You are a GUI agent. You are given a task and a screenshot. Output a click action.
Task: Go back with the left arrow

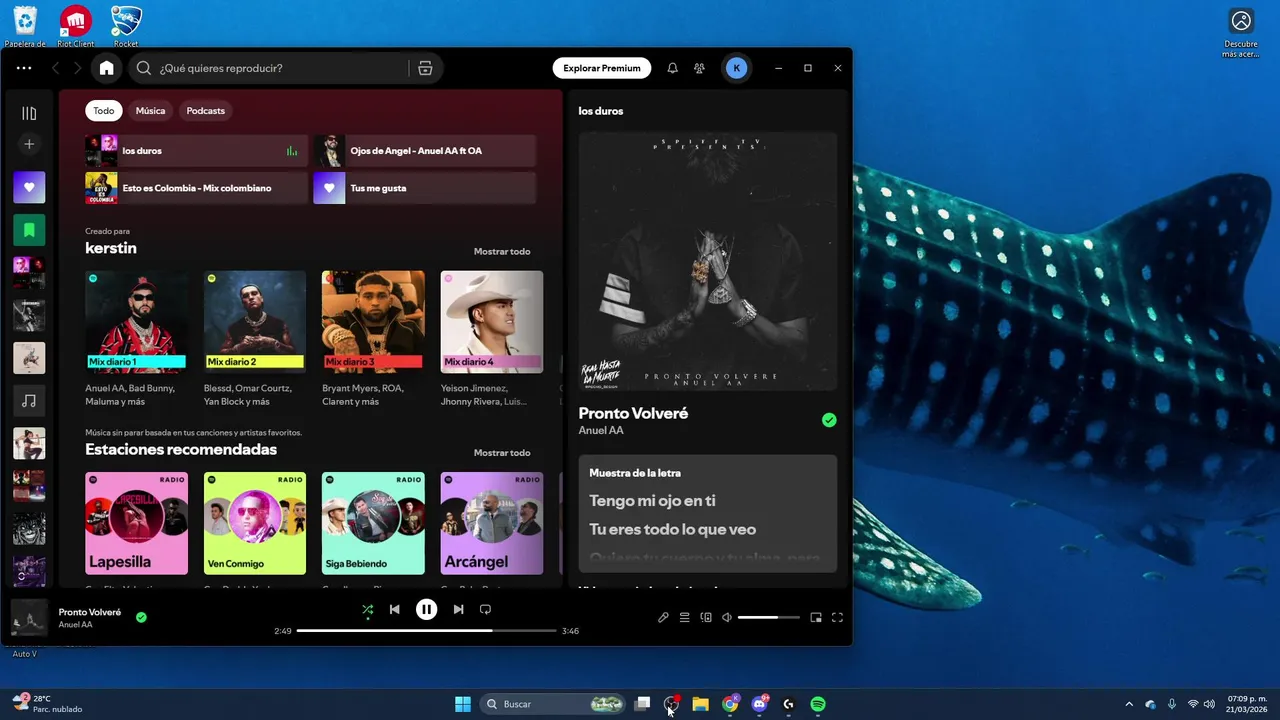point(56,68)
